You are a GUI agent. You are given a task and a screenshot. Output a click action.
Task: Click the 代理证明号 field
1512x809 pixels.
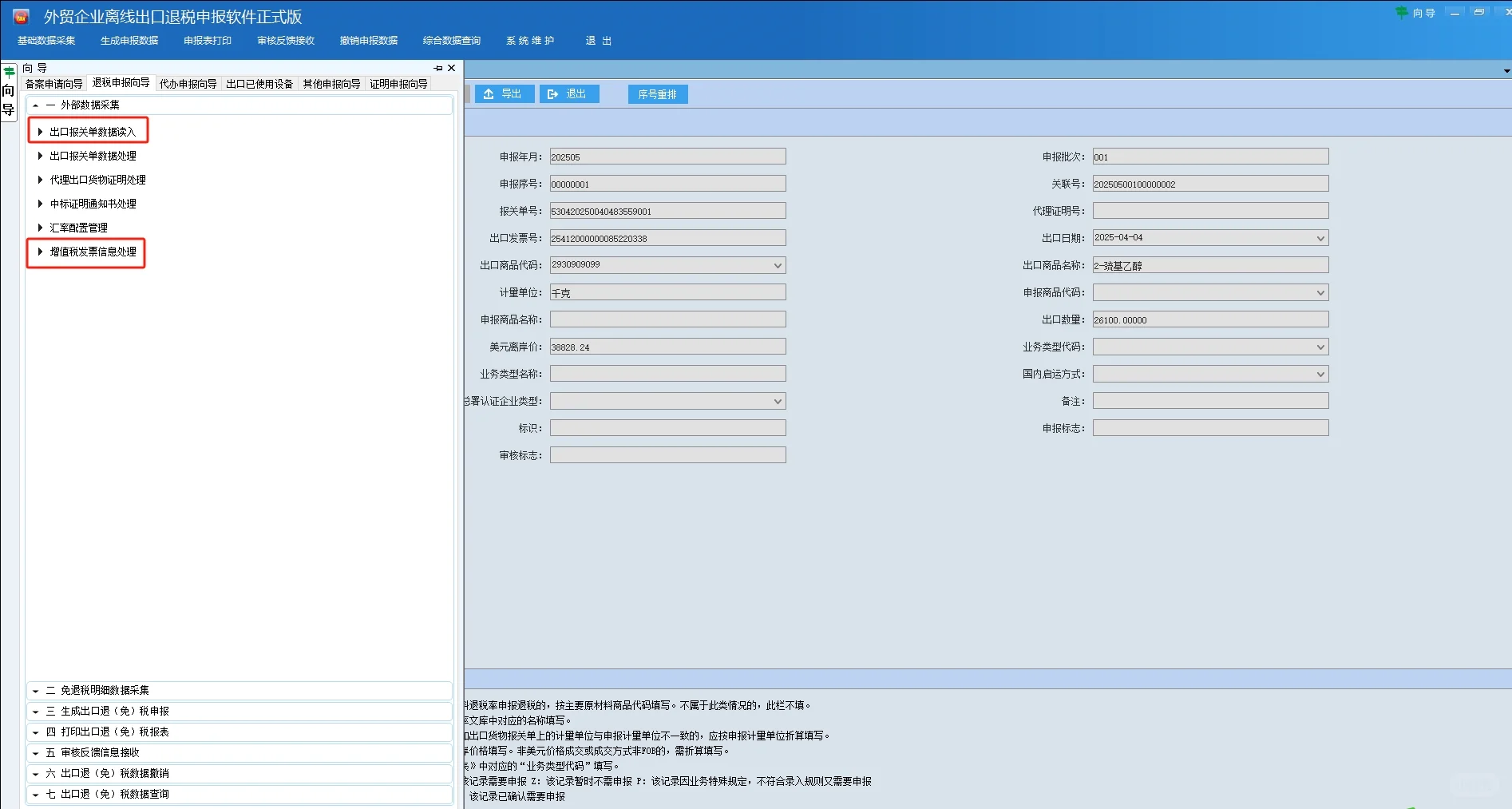(x=1210, y=211)
